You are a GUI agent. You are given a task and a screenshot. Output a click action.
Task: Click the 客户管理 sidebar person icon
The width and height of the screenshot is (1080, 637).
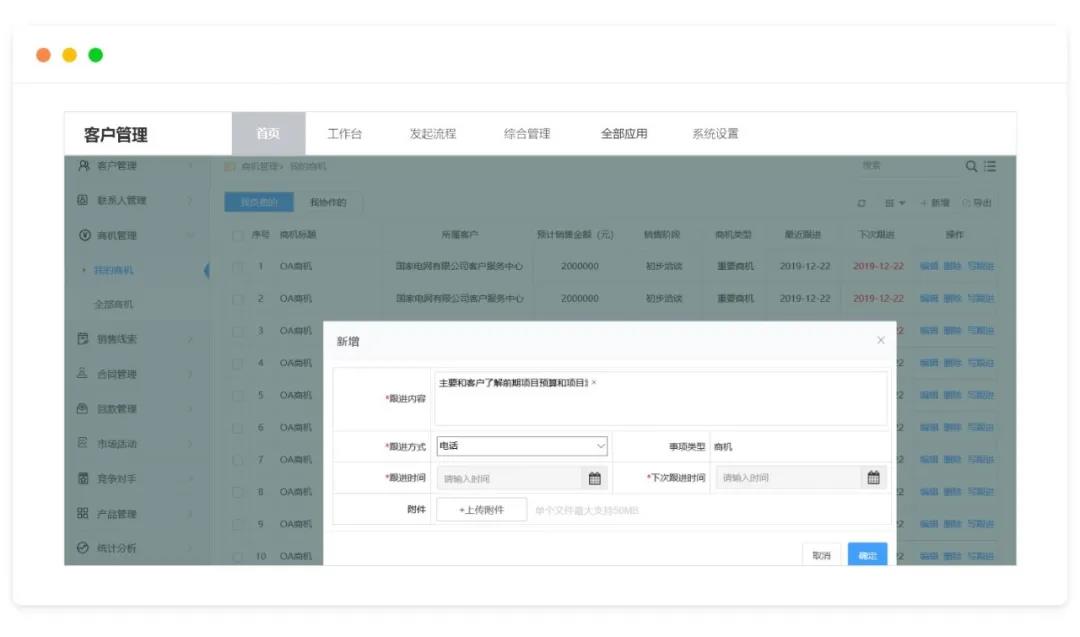(83, 165)
